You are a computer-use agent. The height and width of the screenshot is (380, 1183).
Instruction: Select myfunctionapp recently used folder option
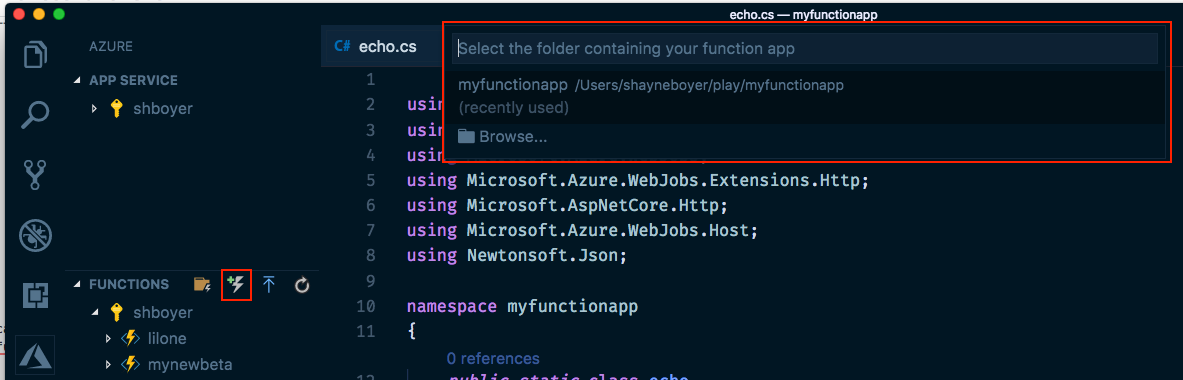pyautogui.click(x=804, y=97)
